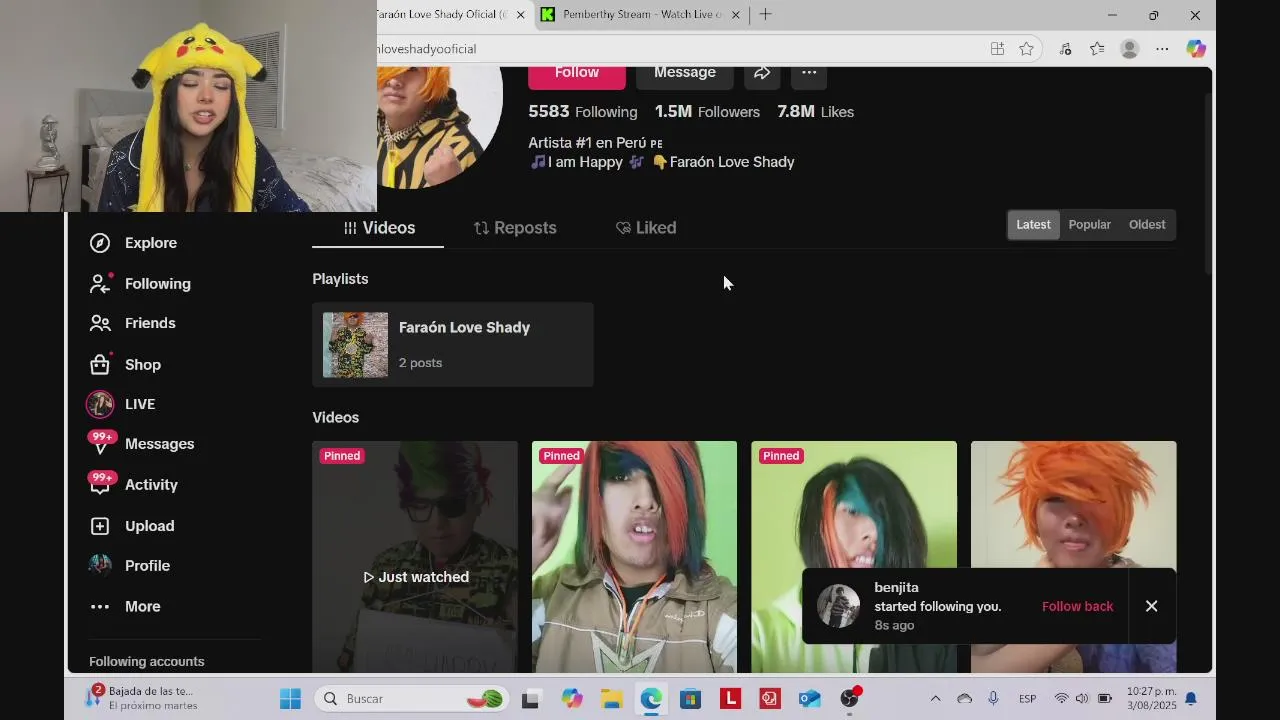Image resolution: width=1280 pixels, height=720 pixels.
Task: Click the taskbar Buscar search box
Action: 412,699
